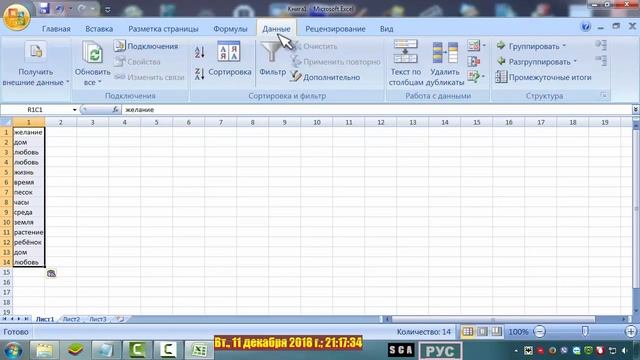Image resolution: width=640 pixels, height=360 pixels.
Task: Click zoom out minus button
Action: (x=539, y=332)
